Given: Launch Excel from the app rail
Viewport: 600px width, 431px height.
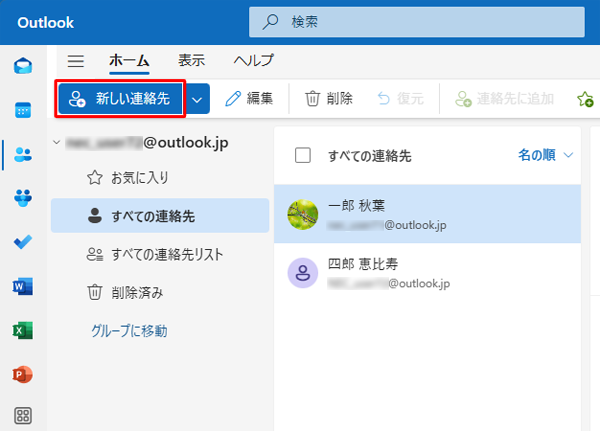Looking at the screenshot, I should tap(23, 330).
